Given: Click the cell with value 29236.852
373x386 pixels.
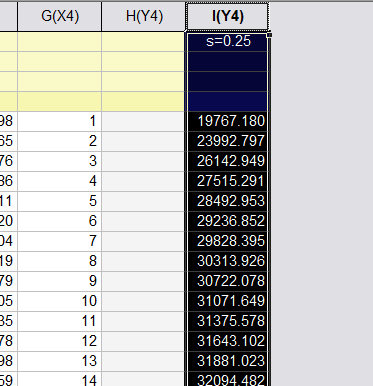Looking at the screenshot, I should 228,221.
